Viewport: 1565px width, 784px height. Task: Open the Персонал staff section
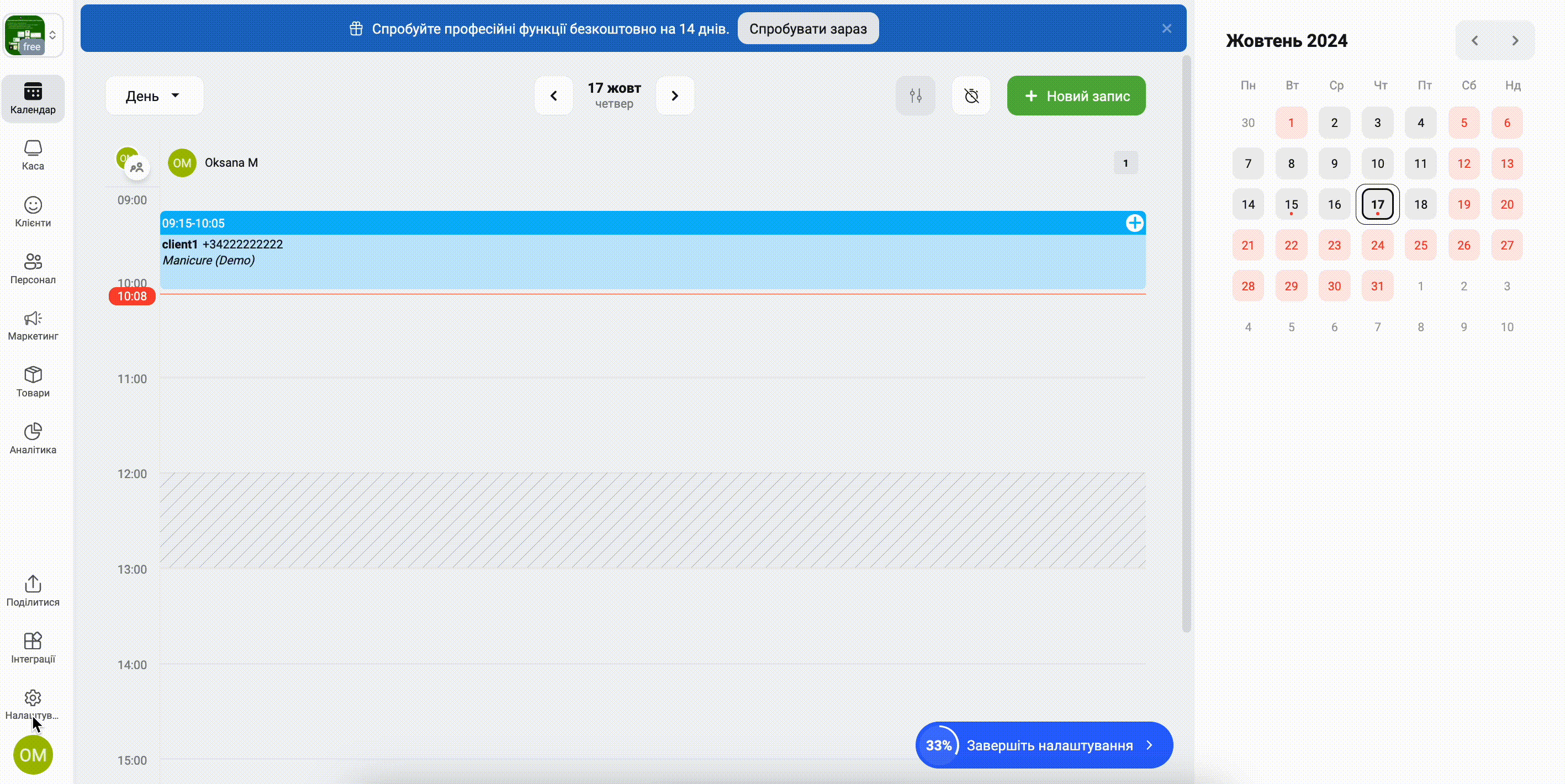(33, 269)
